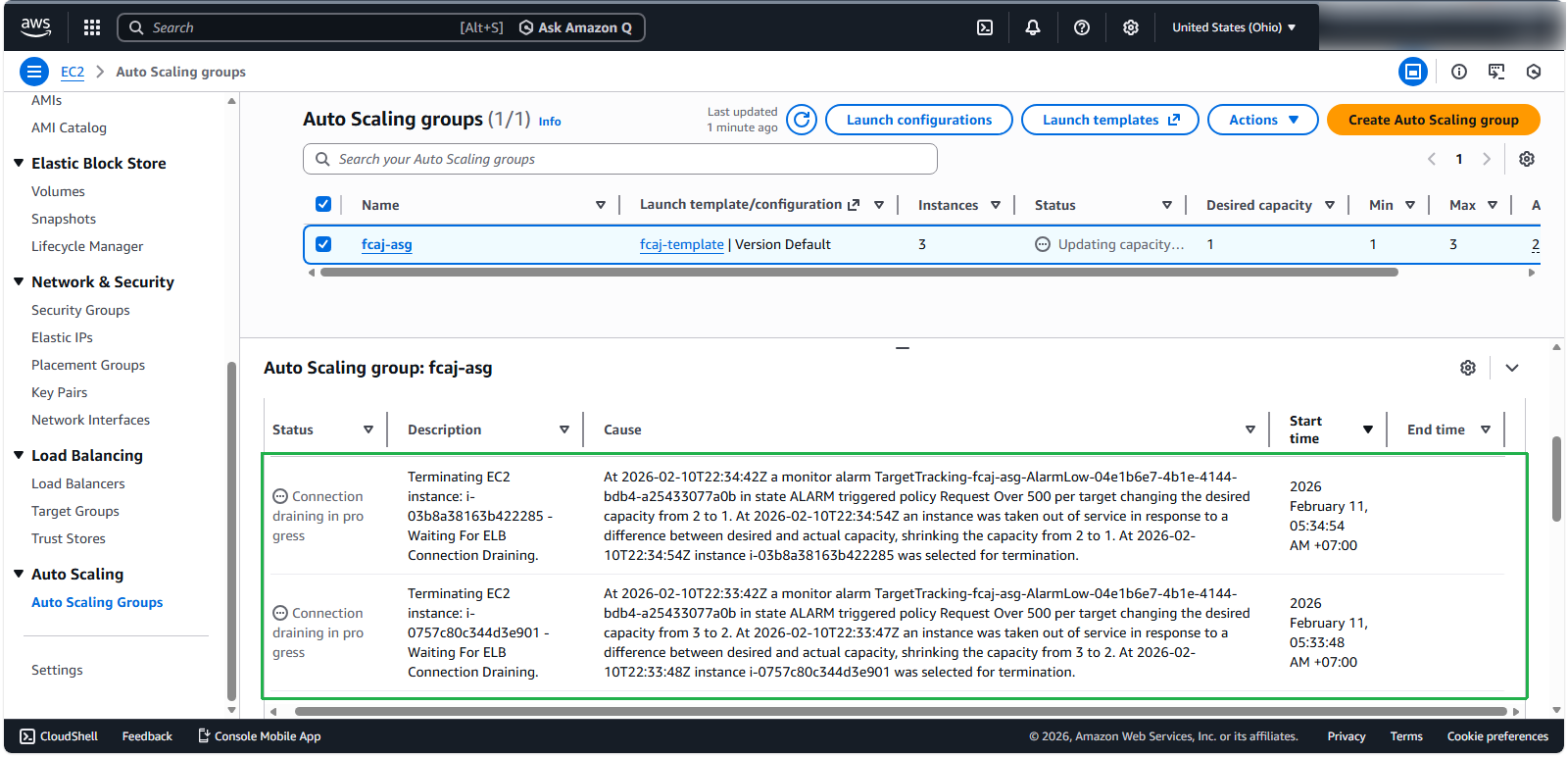This screenshot has width=1568, height=757.
Task: Refresh the Auto Scaling groups list
Action: [x=802, y=120]
